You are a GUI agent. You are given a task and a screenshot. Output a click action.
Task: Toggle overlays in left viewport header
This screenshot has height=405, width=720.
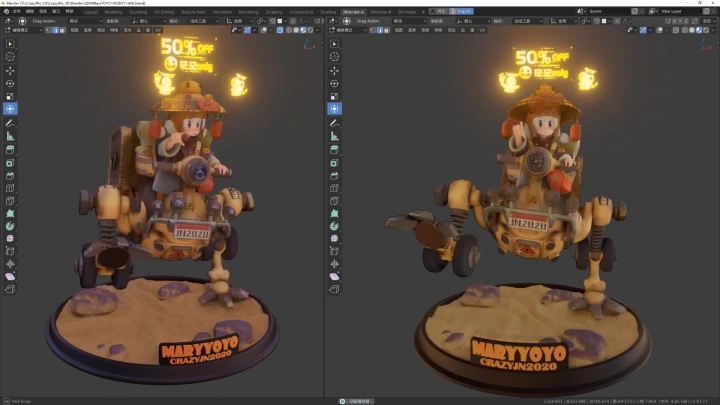pyautogui.click(x=264, y=30)
